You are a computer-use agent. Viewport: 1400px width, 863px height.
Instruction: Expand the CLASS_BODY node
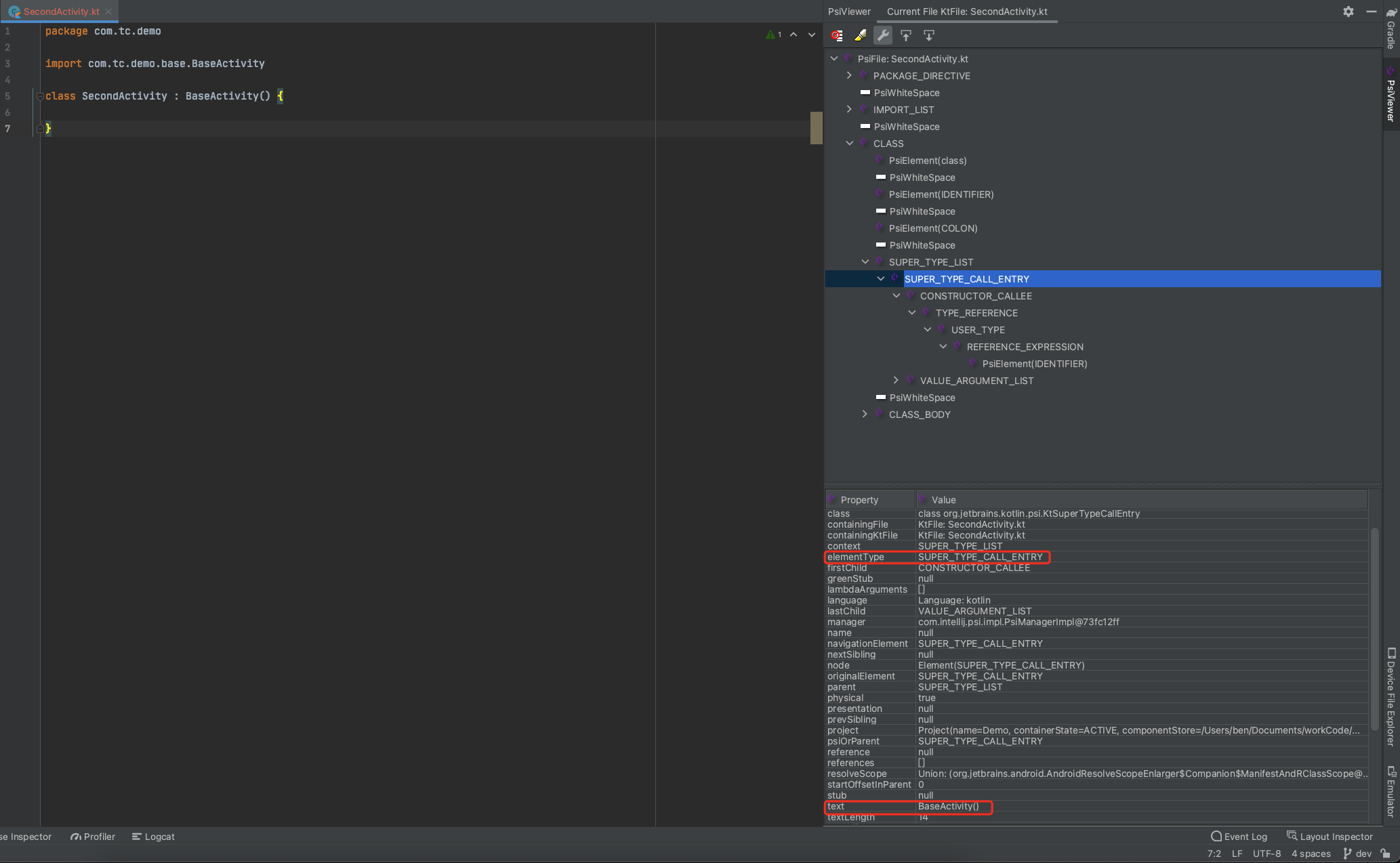tap(865, 415)
